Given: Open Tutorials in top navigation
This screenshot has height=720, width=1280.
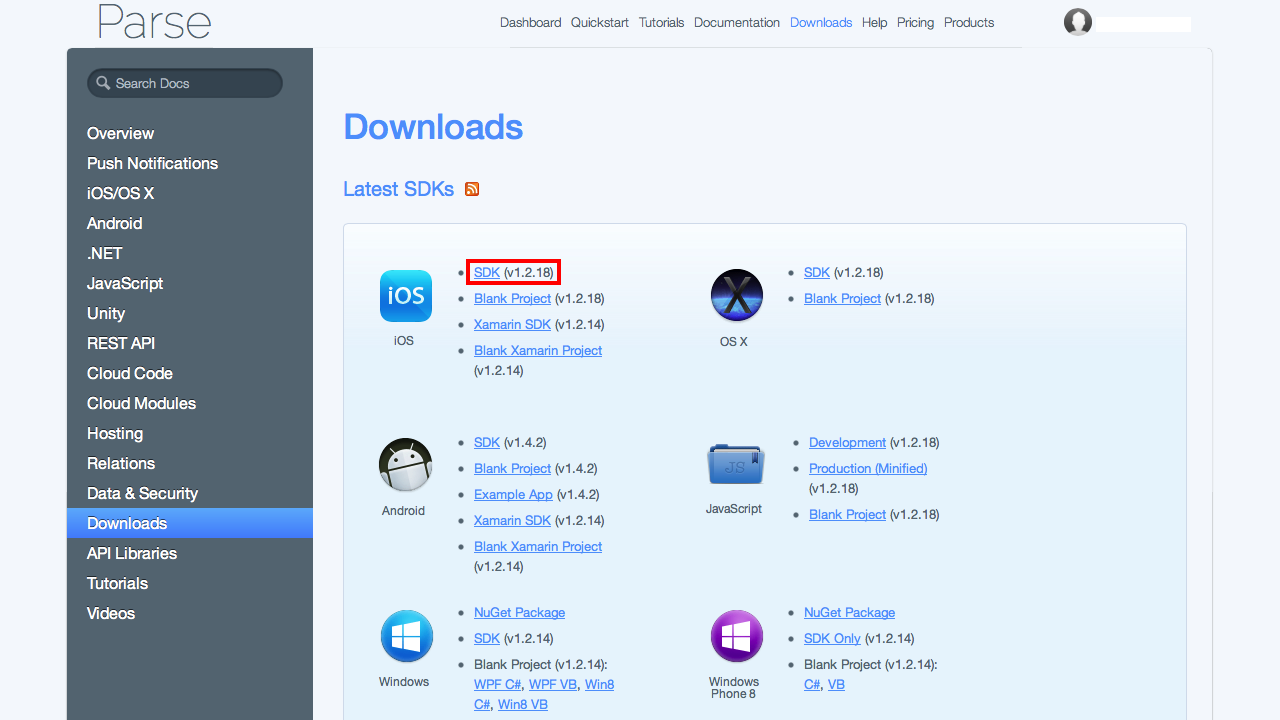Looking at the screenshot, I should [662, 22].
